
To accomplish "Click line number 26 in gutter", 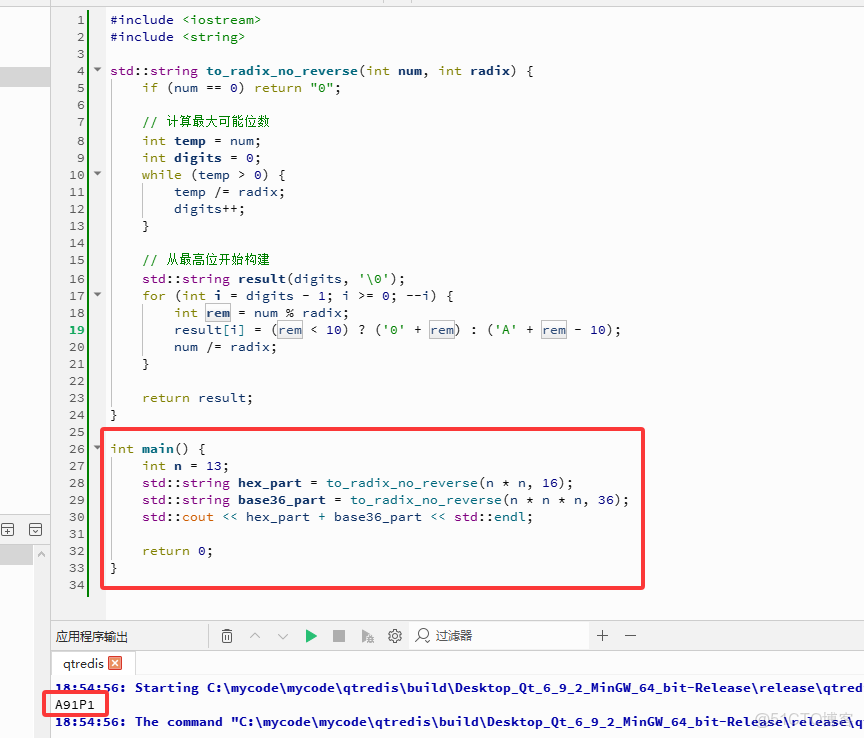I will click(77, 449).
